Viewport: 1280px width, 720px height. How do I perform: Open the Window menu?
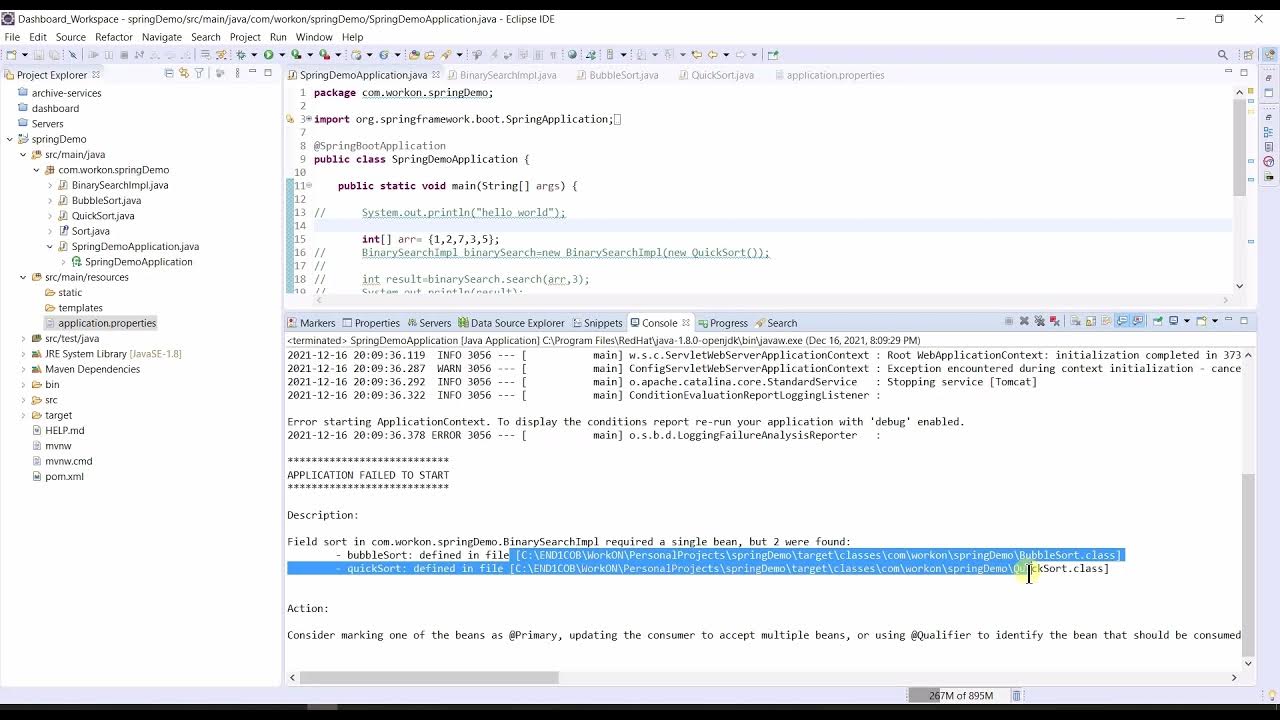pyautogui.click(x=313, y=37)
